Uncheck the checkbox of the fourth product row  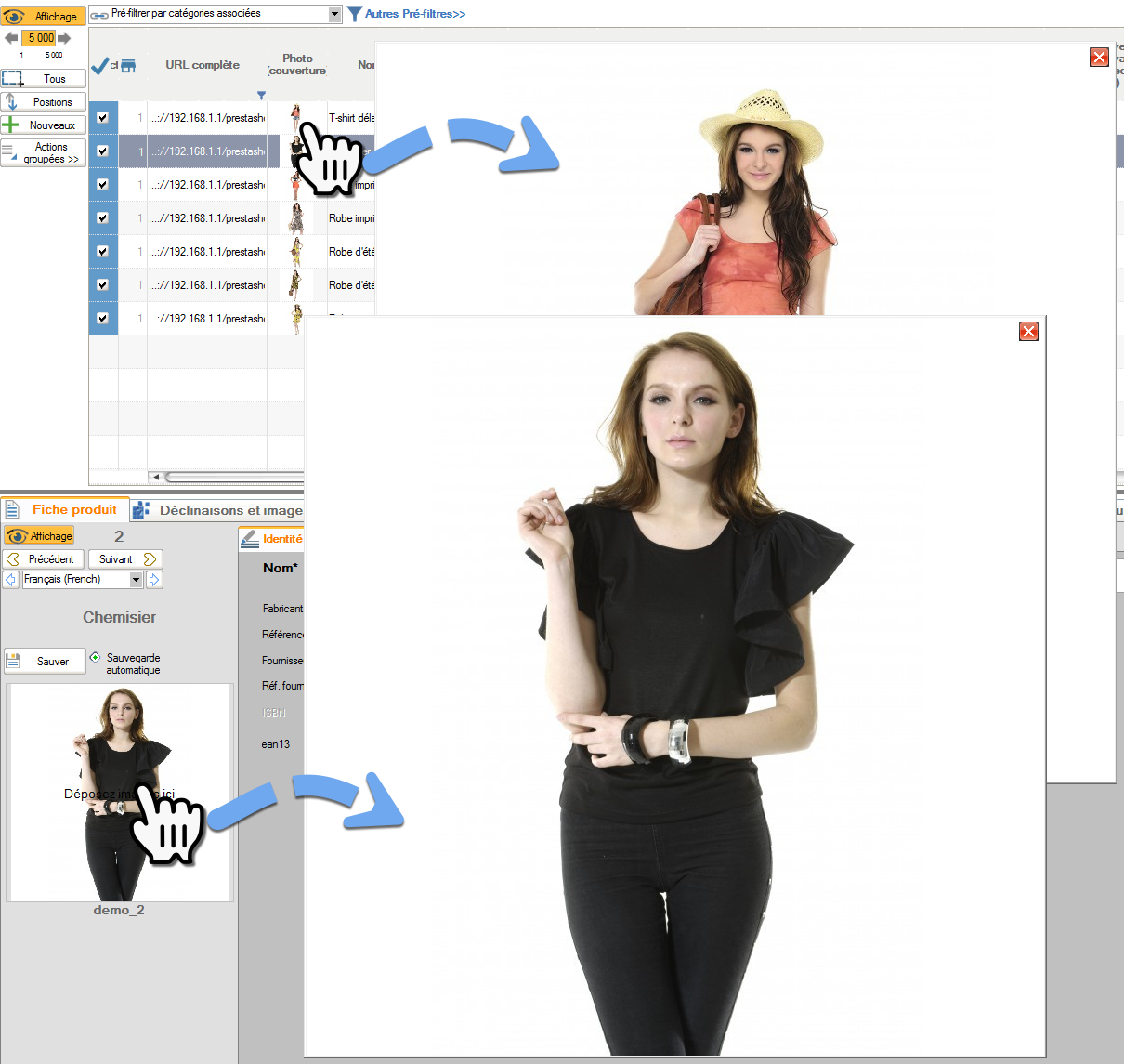click(x=102, y=218)
